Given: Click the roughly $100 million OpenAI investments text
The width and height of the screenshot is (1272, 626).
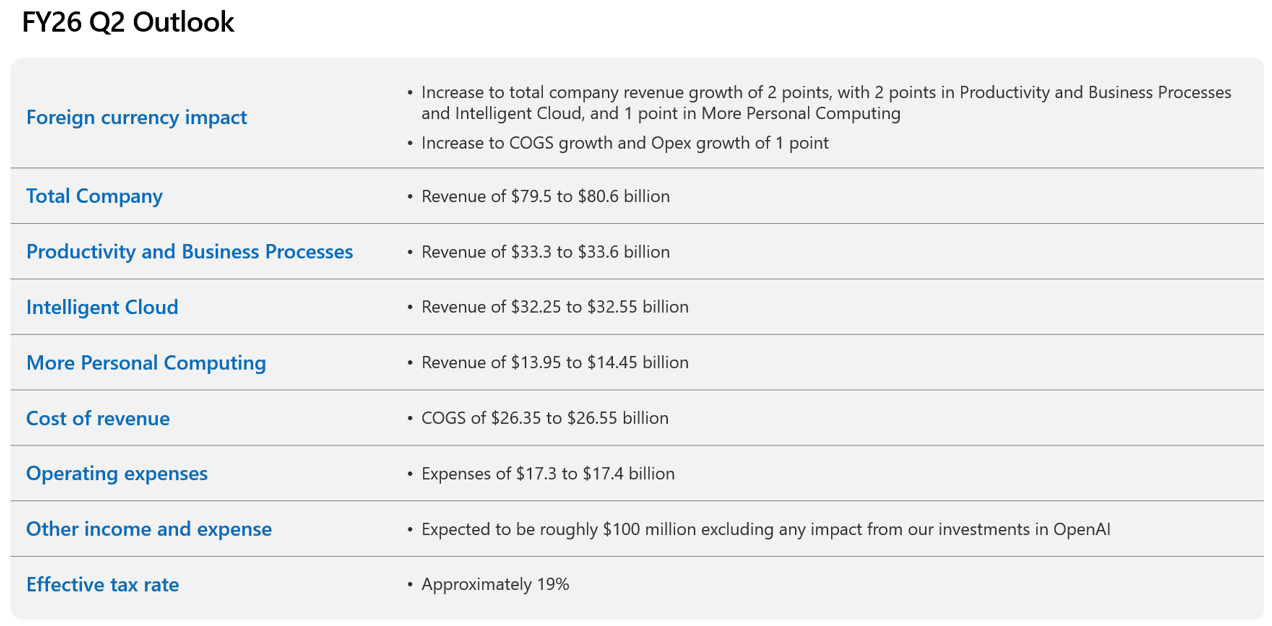Looking at the screenshot, I should coord(765,529).
